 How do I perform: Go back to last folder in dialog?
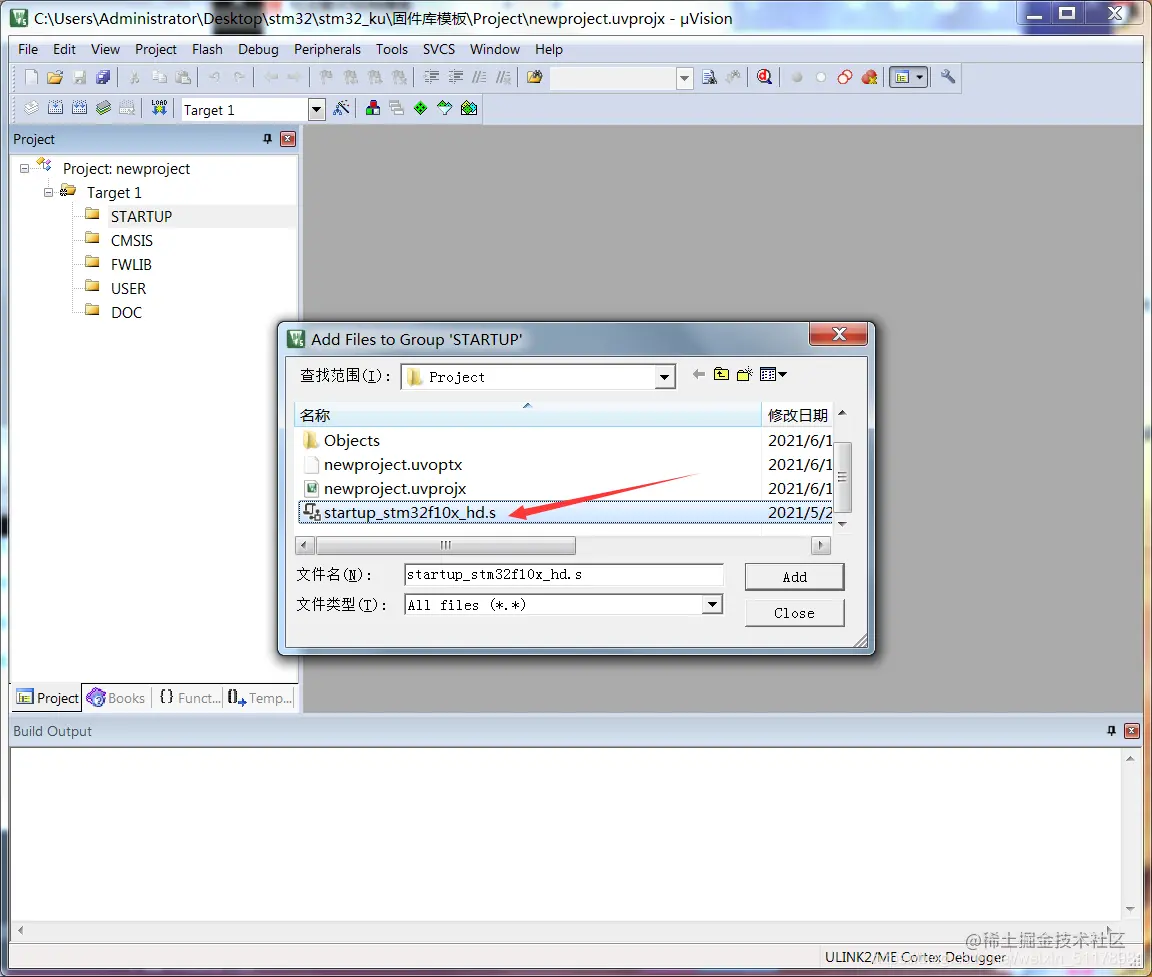coord(699,375)
